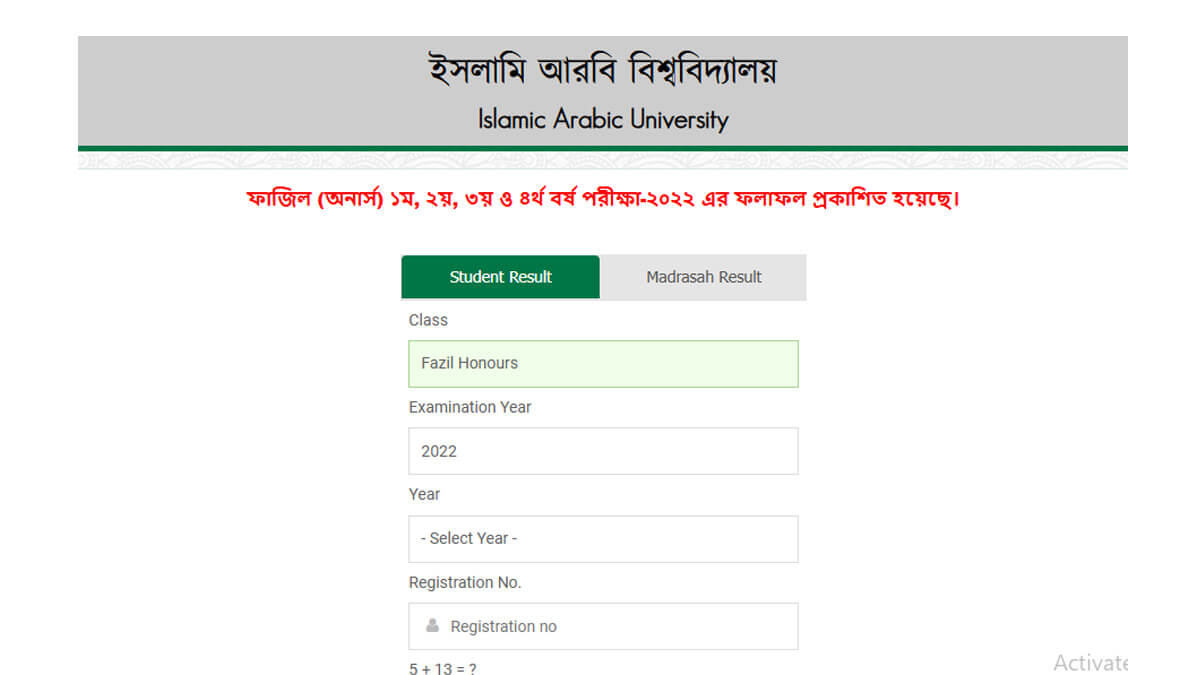This screenshot has height=675, width=1200.
Task: Click the Activate Windows watermark text
Action: click(1089, 662)
